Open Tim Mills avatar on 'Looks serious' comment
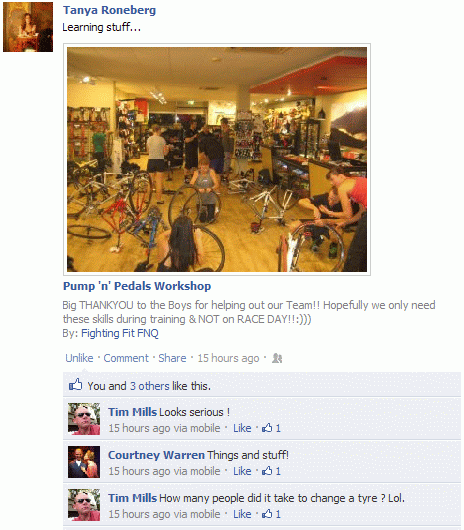The width and height of the screenshot is (464, 530). pyautogui.click(x=84, y=419)
